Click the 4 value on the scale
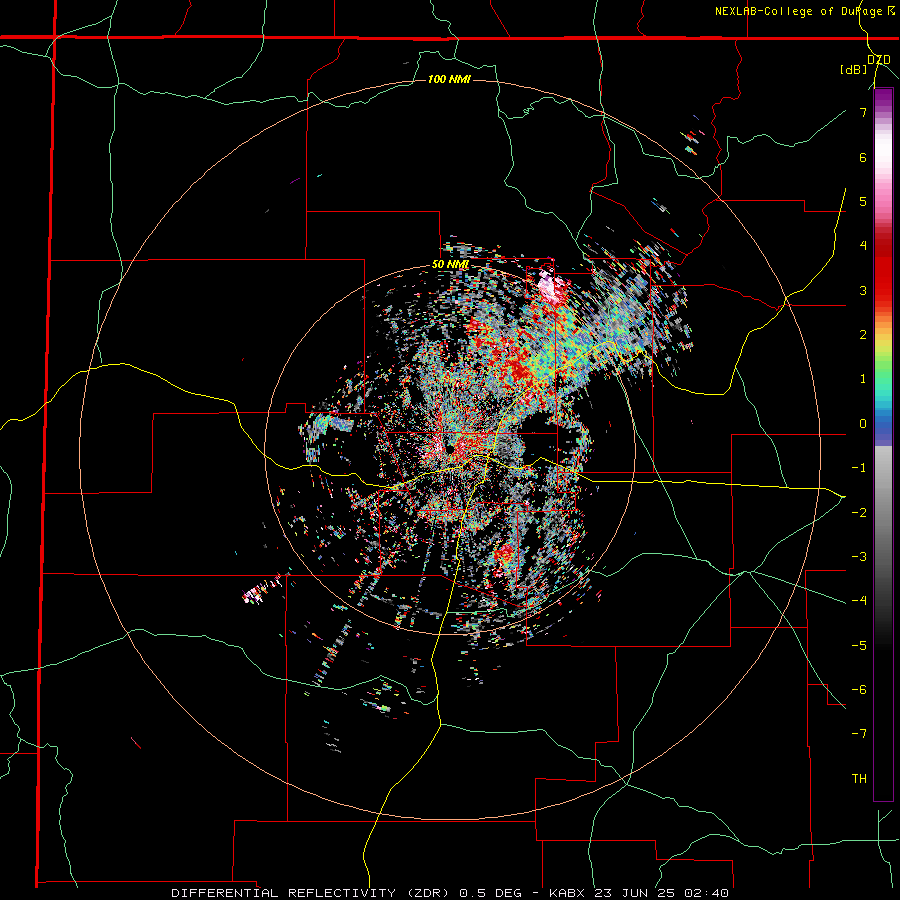Viewport: 900px width, 900px height. [863, 246]
